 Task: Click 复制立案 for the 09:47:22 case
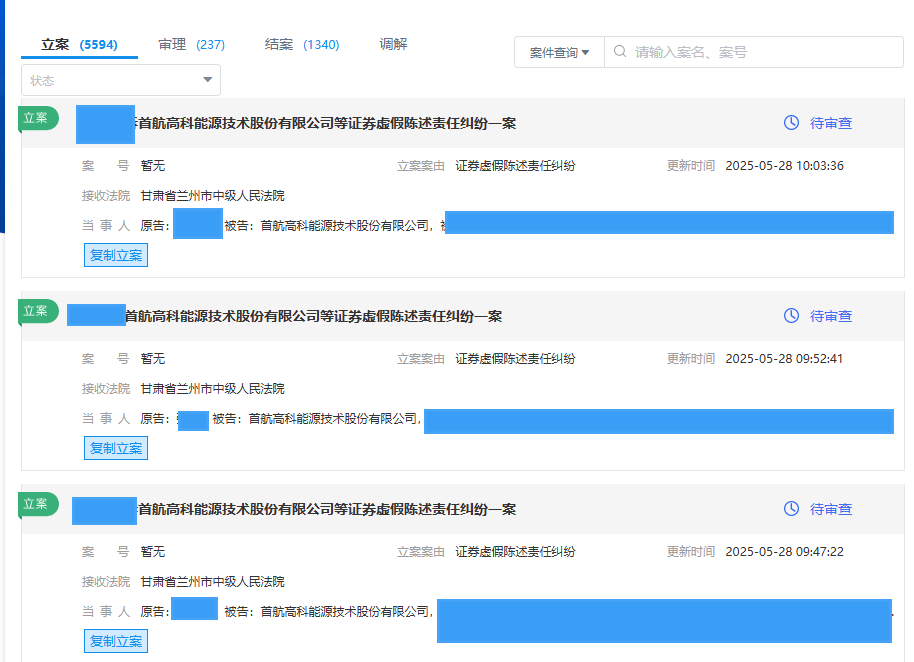pyautogui.click(x=116, y=641)
